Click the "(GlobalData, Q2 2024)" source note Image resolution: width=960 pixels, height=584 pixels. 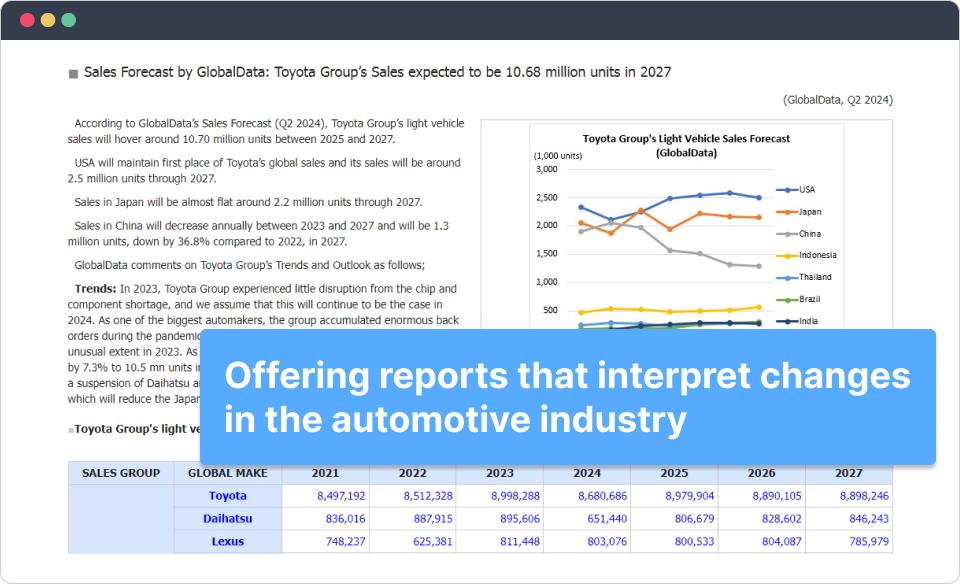point(838,100)
